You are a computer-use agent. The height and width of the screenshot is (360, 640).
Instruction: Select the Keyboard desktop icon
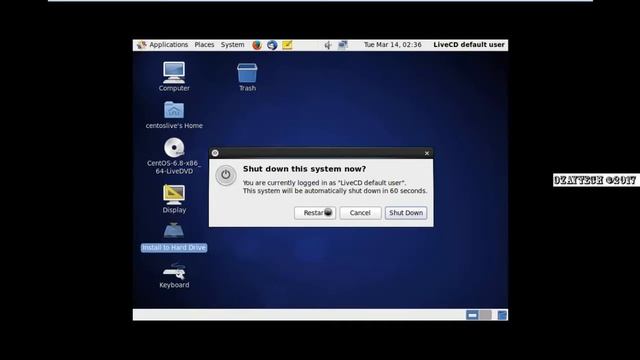click(x=174, y=276)
